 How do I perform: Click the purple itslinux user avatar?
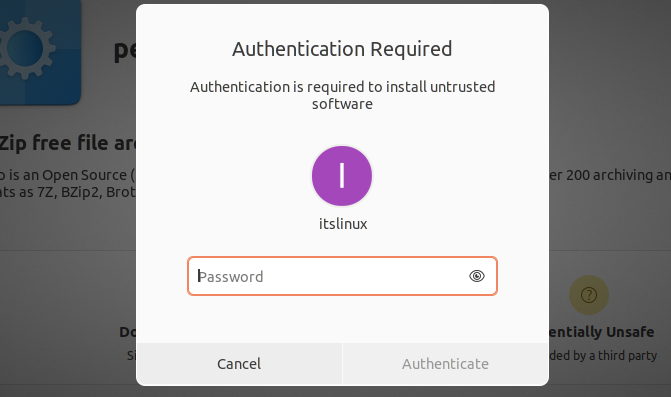(x=342, y=176)
